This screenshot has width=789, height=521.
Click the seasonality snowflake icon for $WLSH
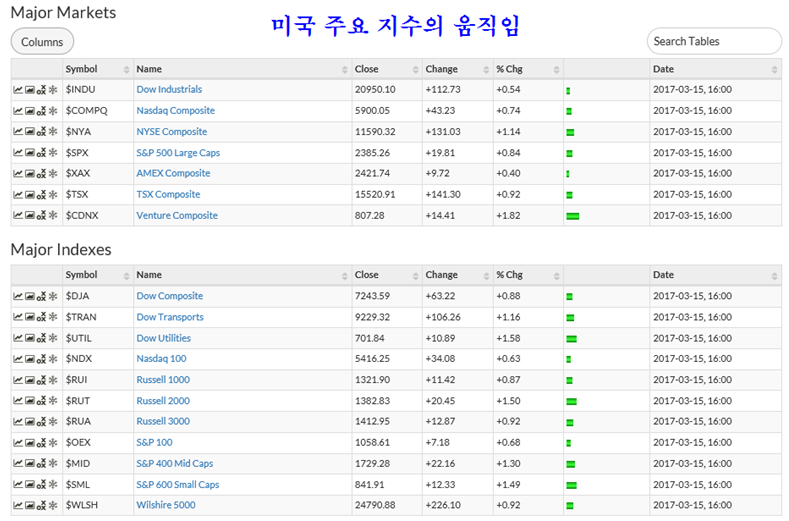tap(53, 506)
